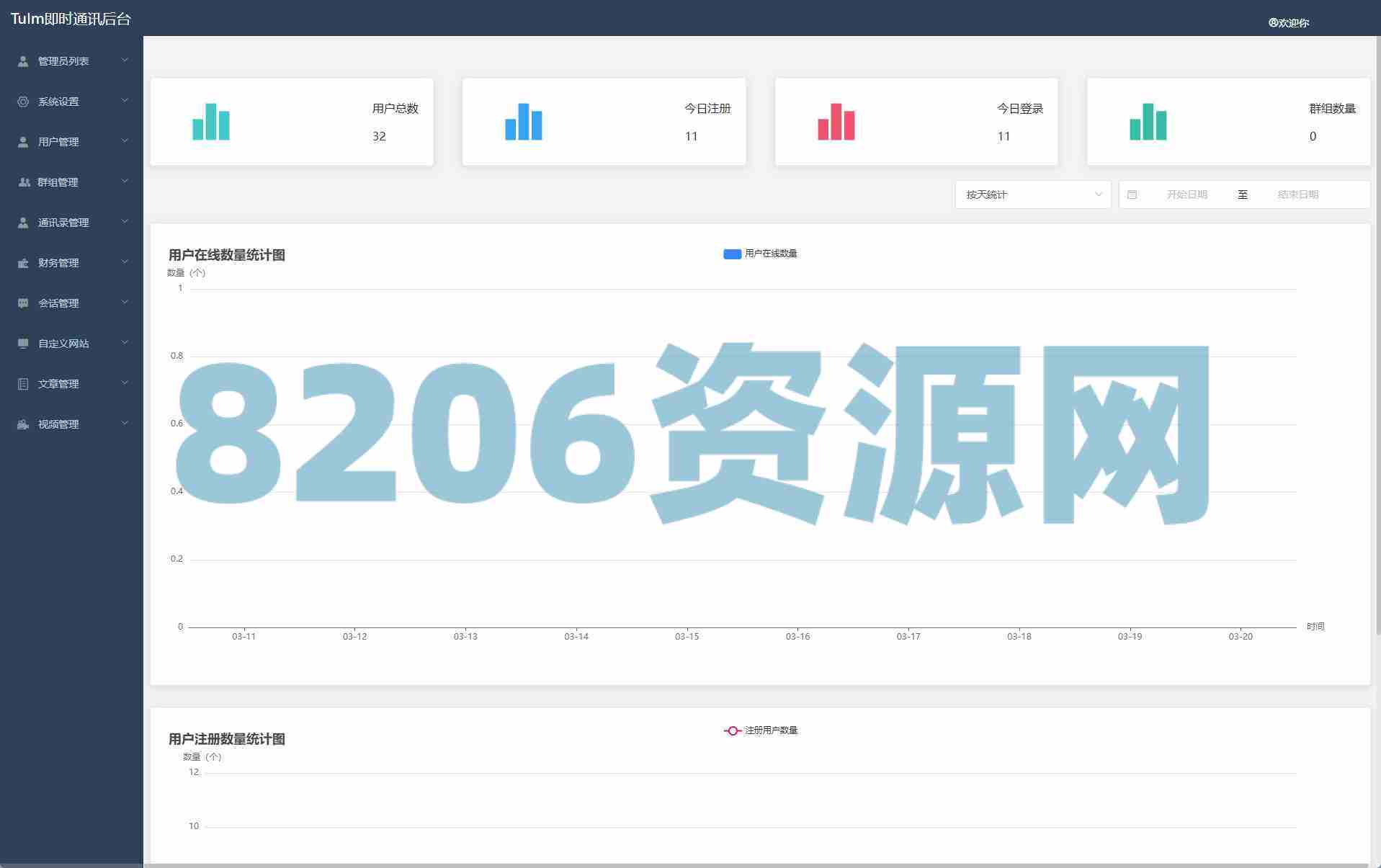
Task: Click the 群组数量 green chart icon
Action: [1148, 122]
